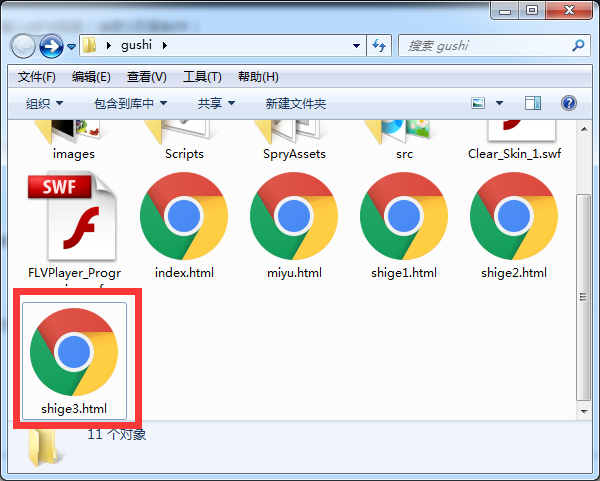Screen dimensions: 600x481
Task: Click the scrollbar down arrow
Action: 584,411
